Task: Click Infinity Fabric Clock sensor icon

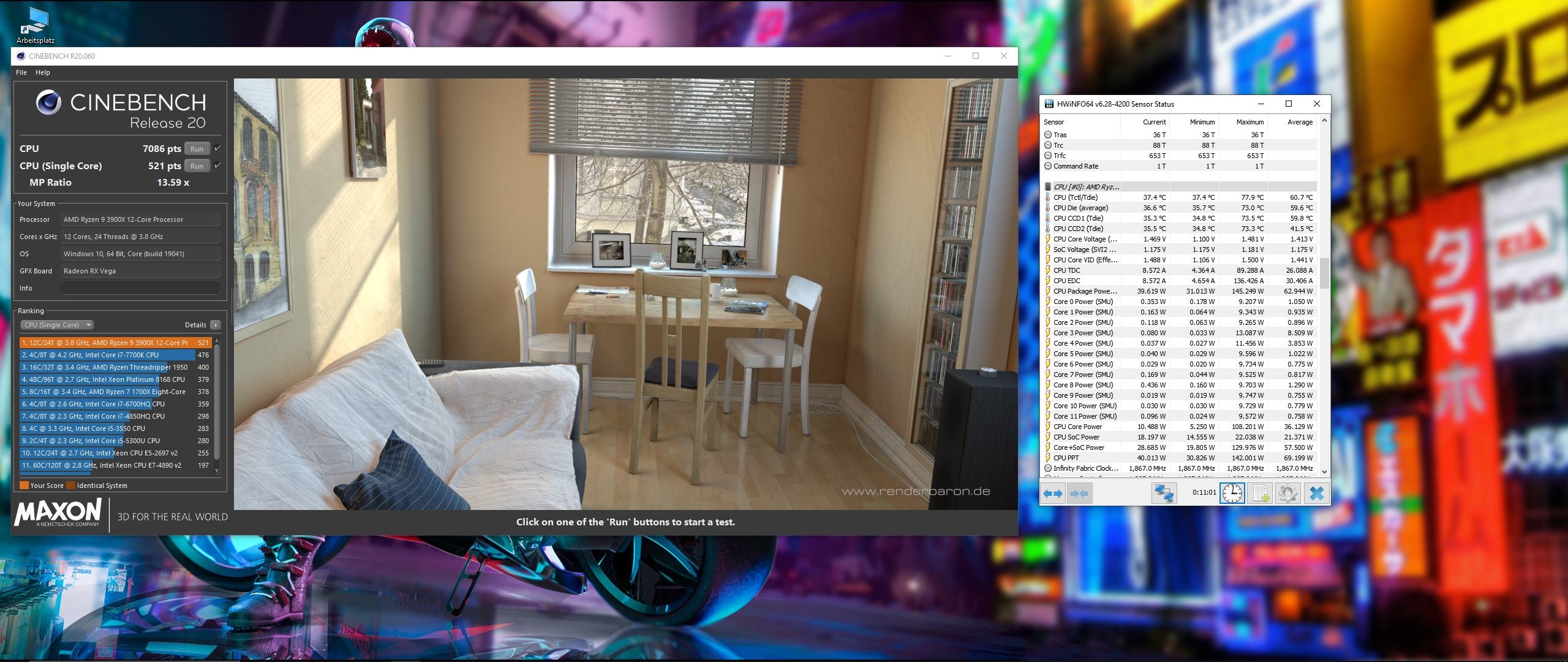Action: 1048,468
